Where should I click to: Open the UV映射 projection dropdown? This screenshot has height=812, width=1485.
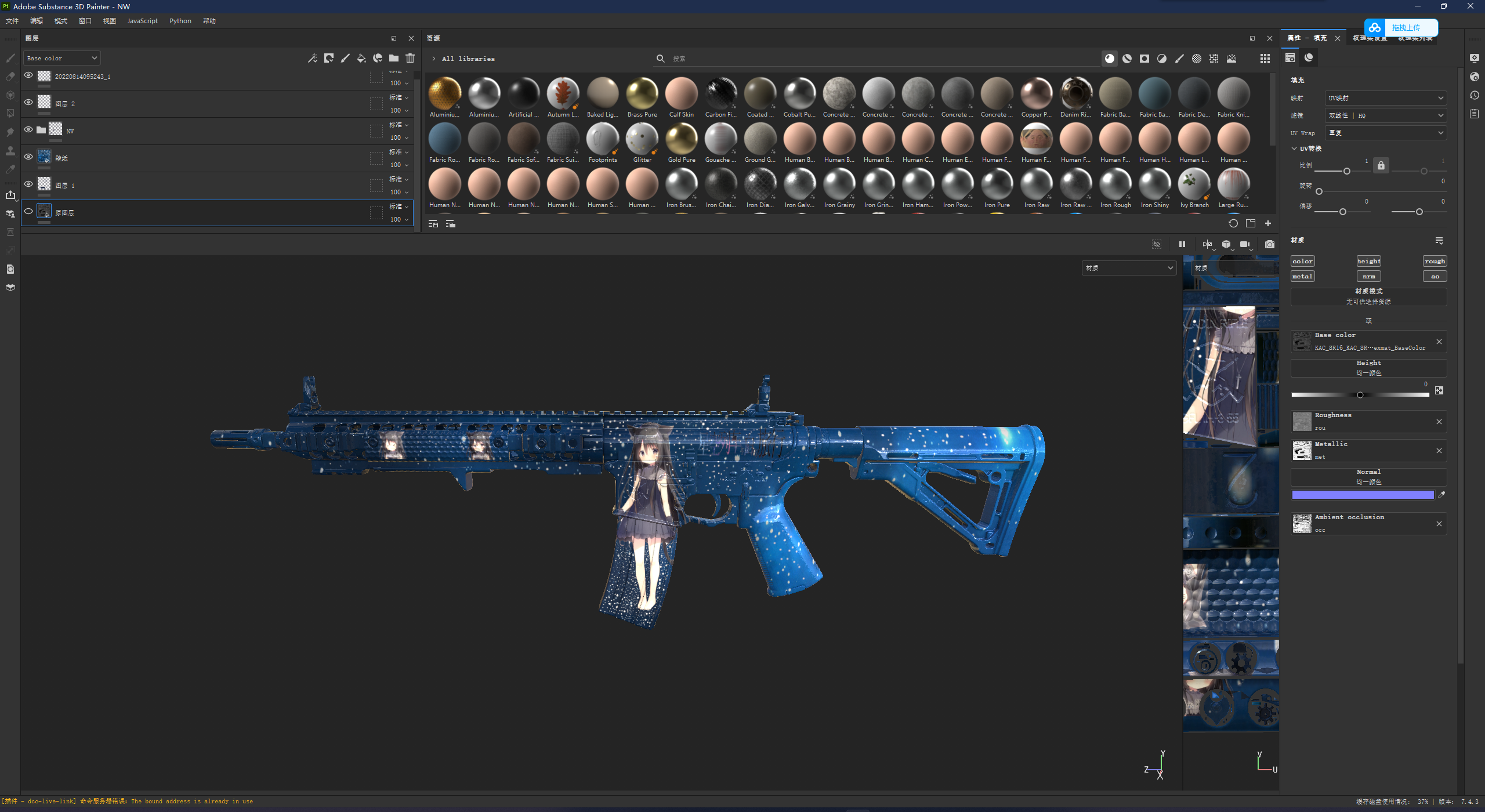point(1385,98)
